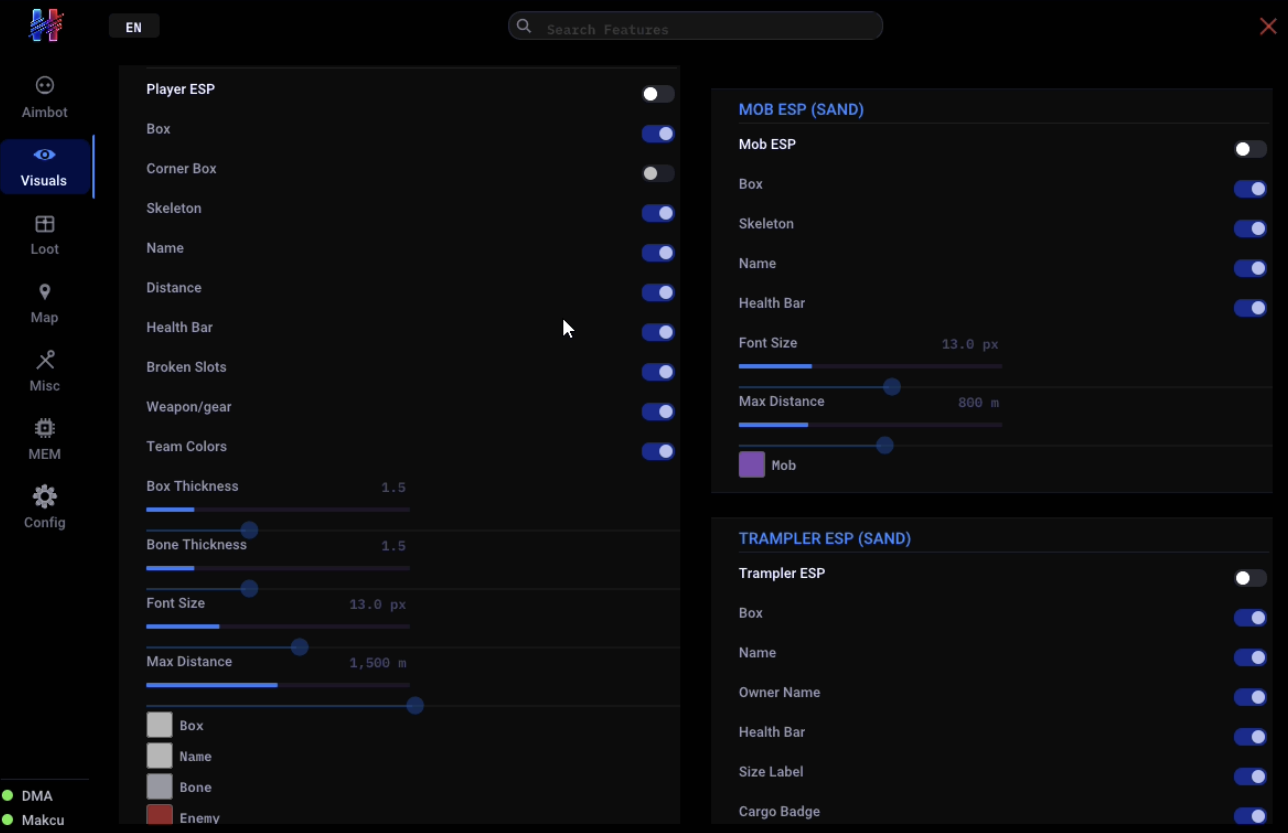Viewport: 1288px width, 833px height.
Task: Click the app logo icon
Action: point(46,25)
